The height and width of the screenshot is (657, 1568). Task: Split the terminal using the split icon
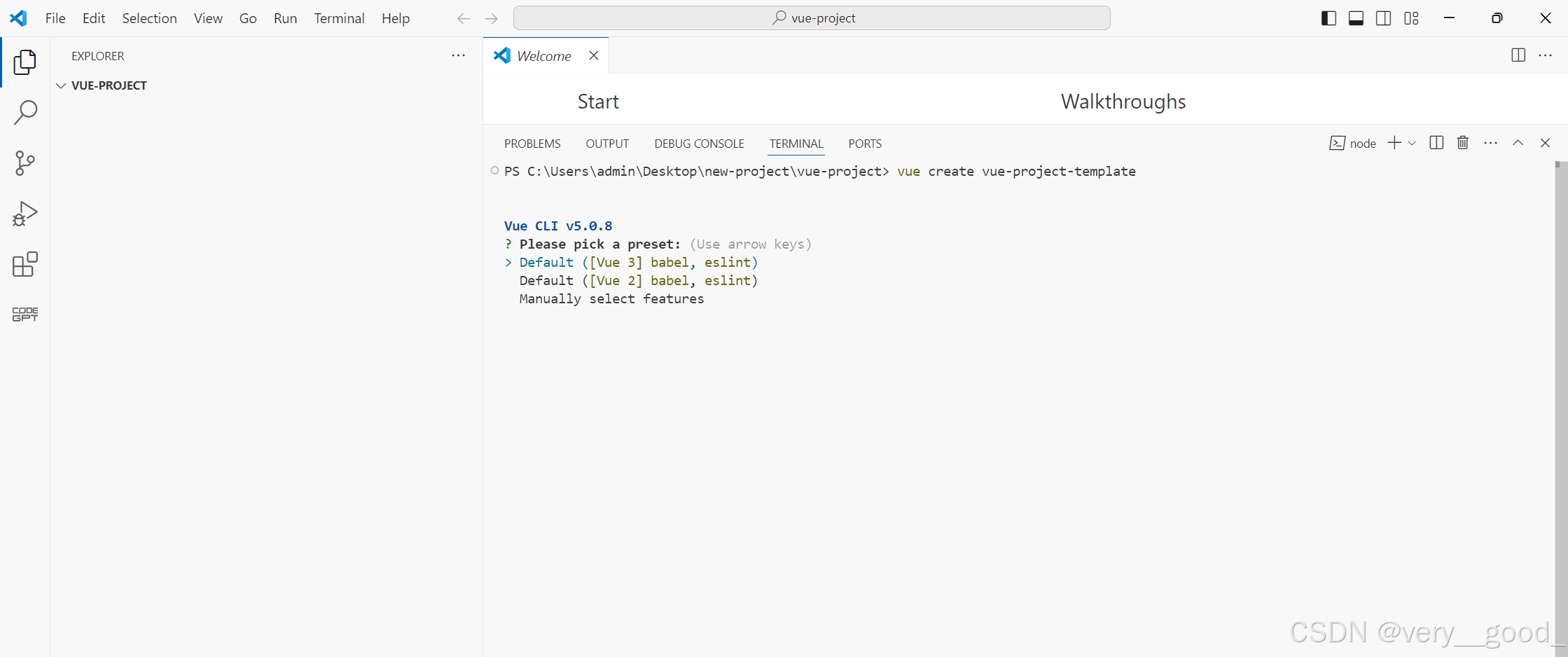pyautogui.click(x=1436, y=142)
